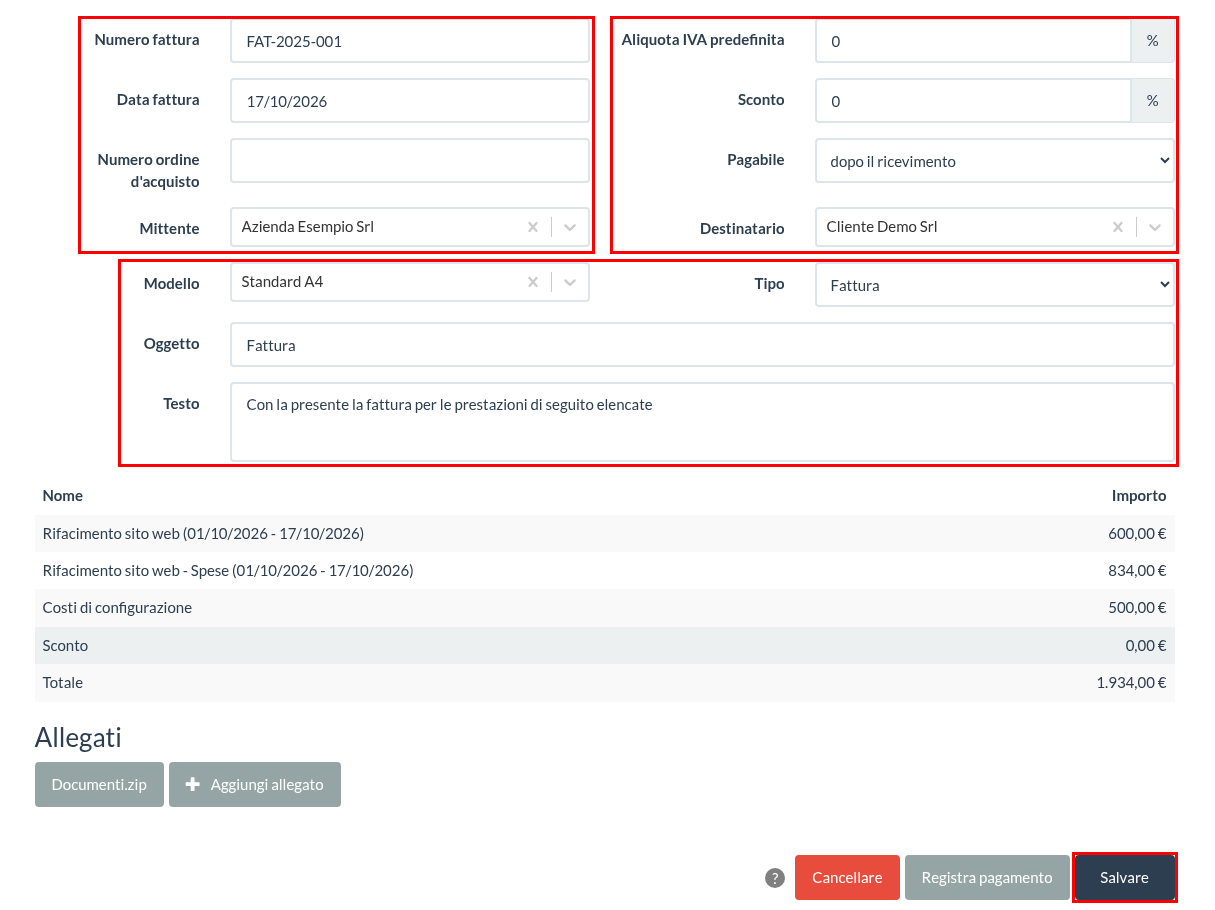Click the Sconto amount 0,00 €
This screenshot has width=1215, height=910.
[1146, 645]
